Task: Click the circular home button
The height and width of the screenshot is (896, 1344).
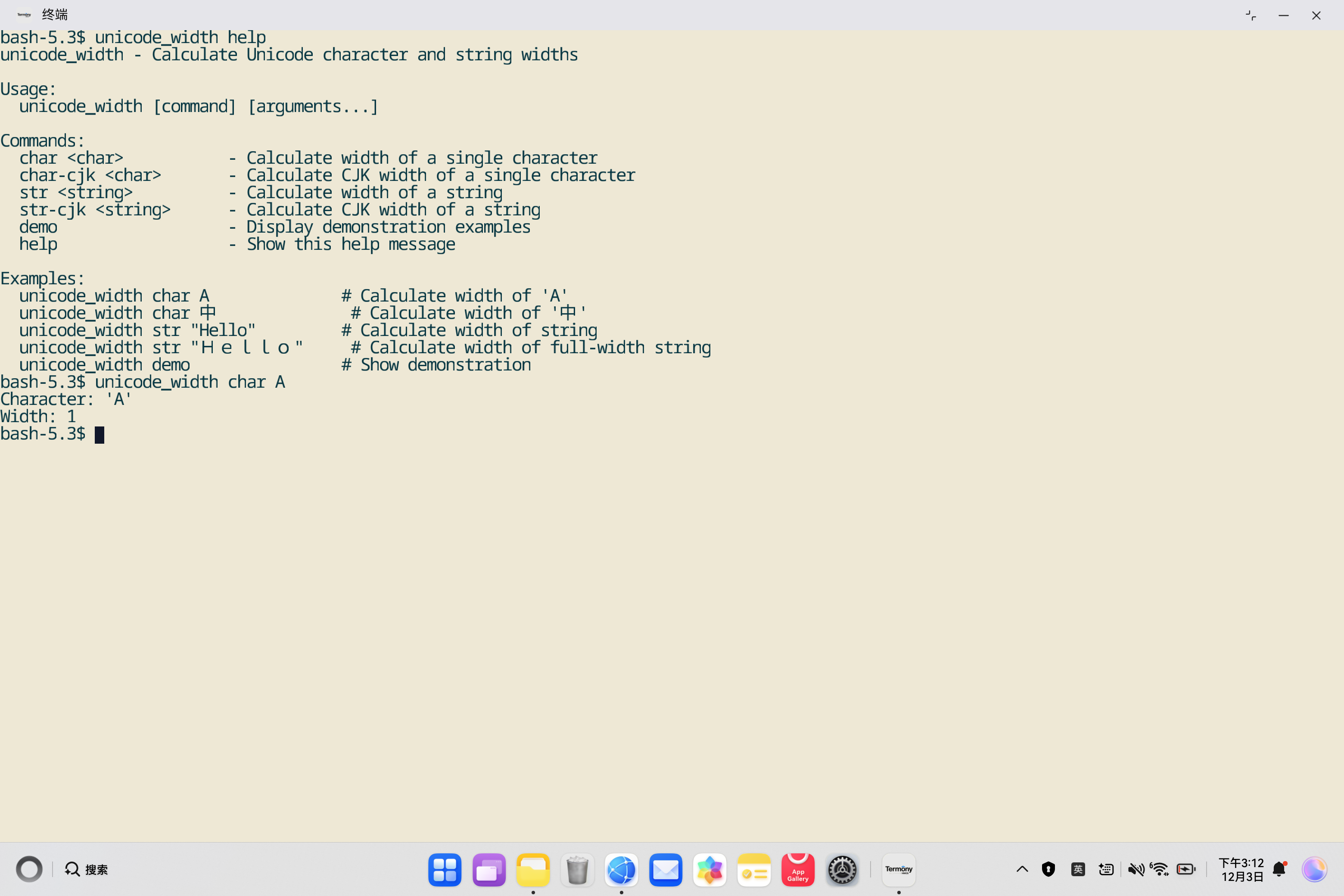Action: point(29,870)
